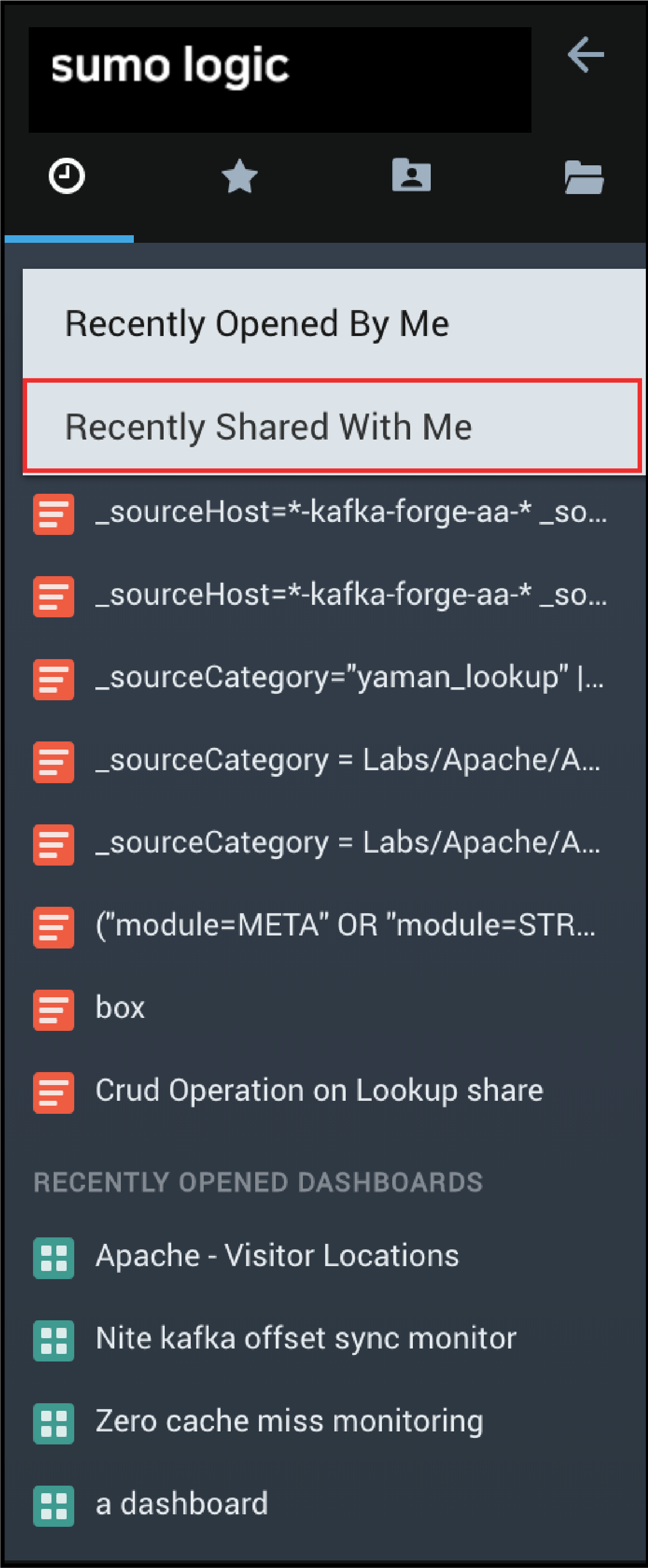This screenshot has width=648, height=1568.
Task: Click the log search icon next to box
Action: click(54, 1010)
